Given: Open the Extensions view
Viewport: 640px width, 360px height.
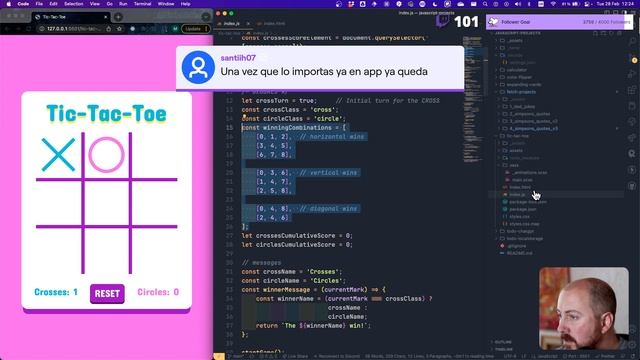Looking at the screenshot, I should pyautogui.click(x=633, y=91).
